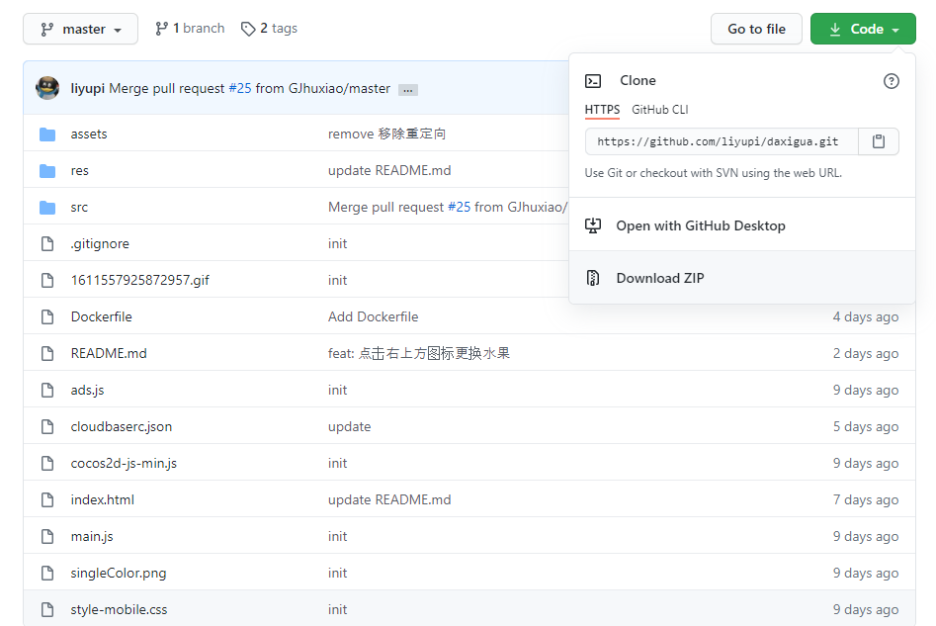Toggle the green Code dropdown button
Viewport: 936px width, 626px height.
(x=863, y=29)
